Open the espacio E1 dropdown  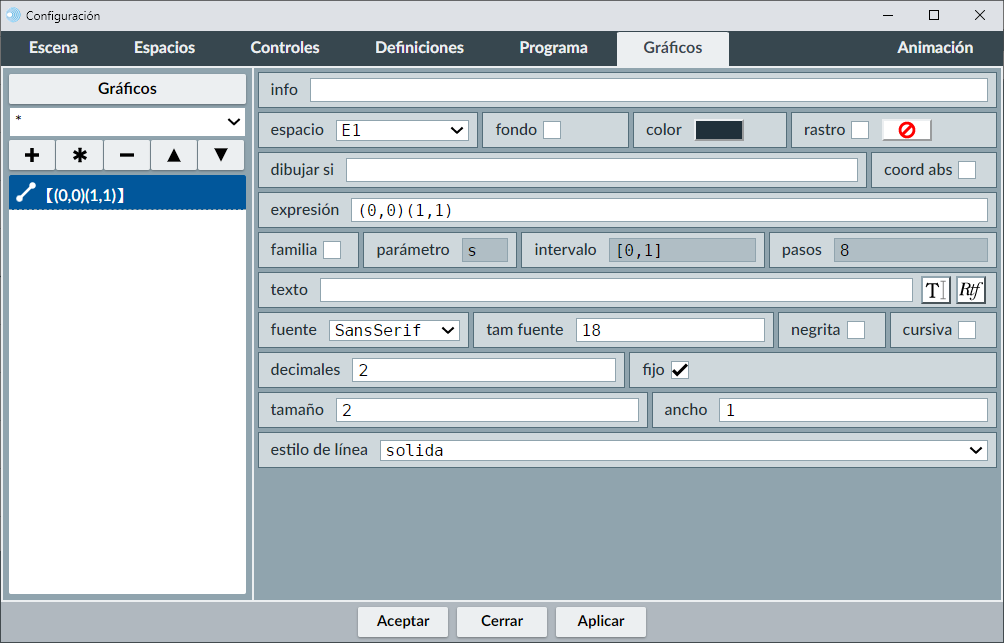click(402, 130)
